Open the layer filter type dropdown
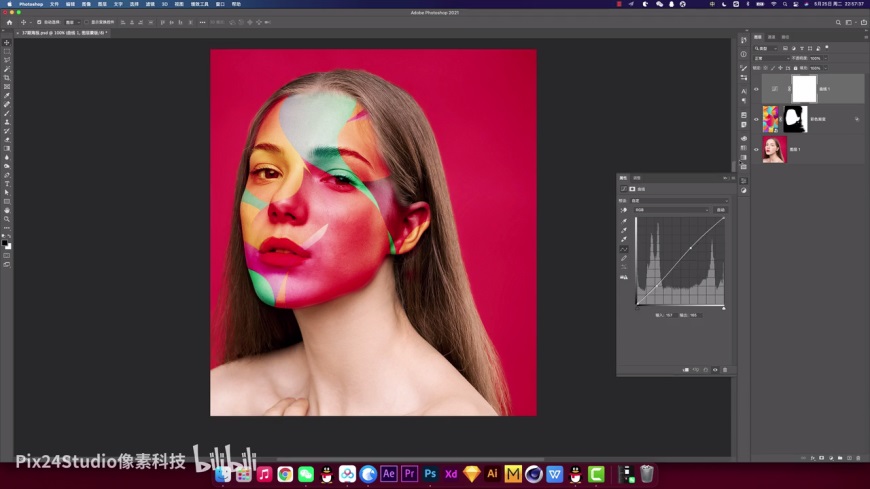The width and height of the screenshot is (870, 489). (x=766, y=48)
